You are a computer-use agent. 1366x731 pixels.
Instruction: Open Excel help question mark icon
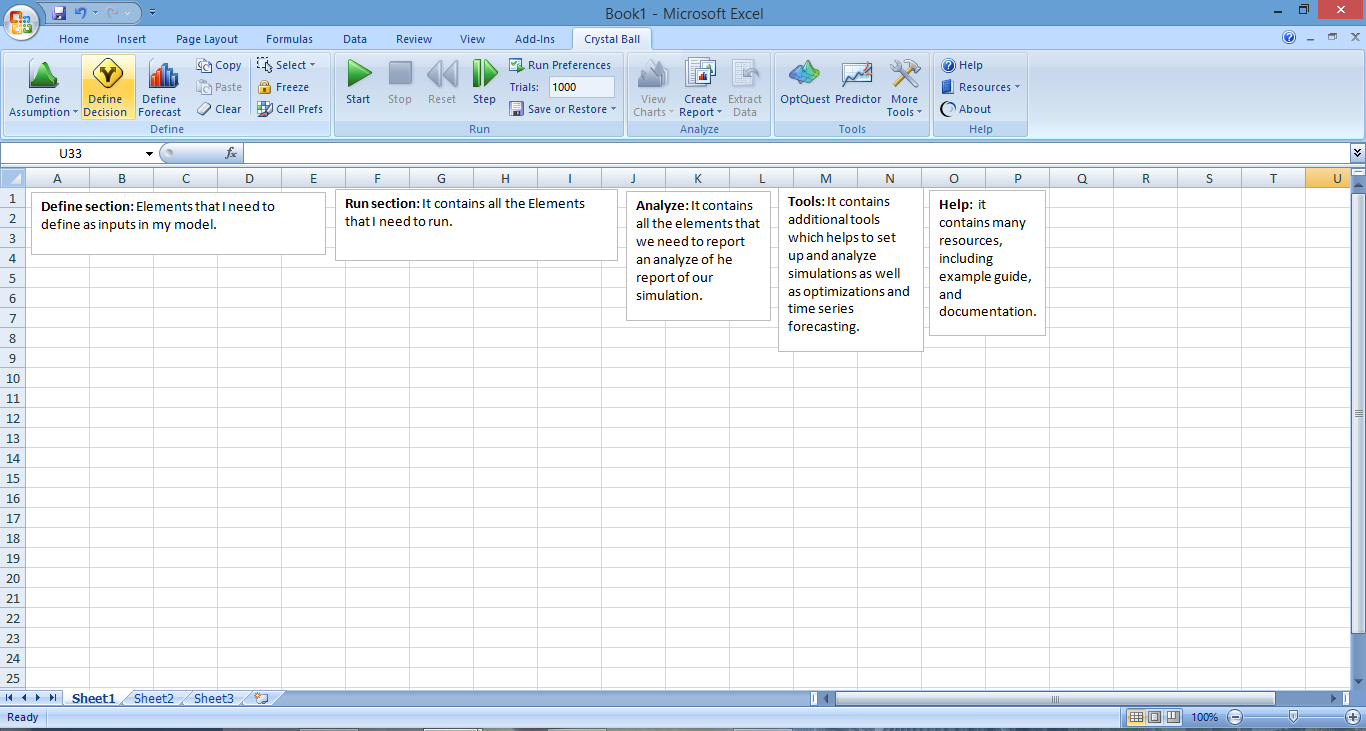(1289, 38)
